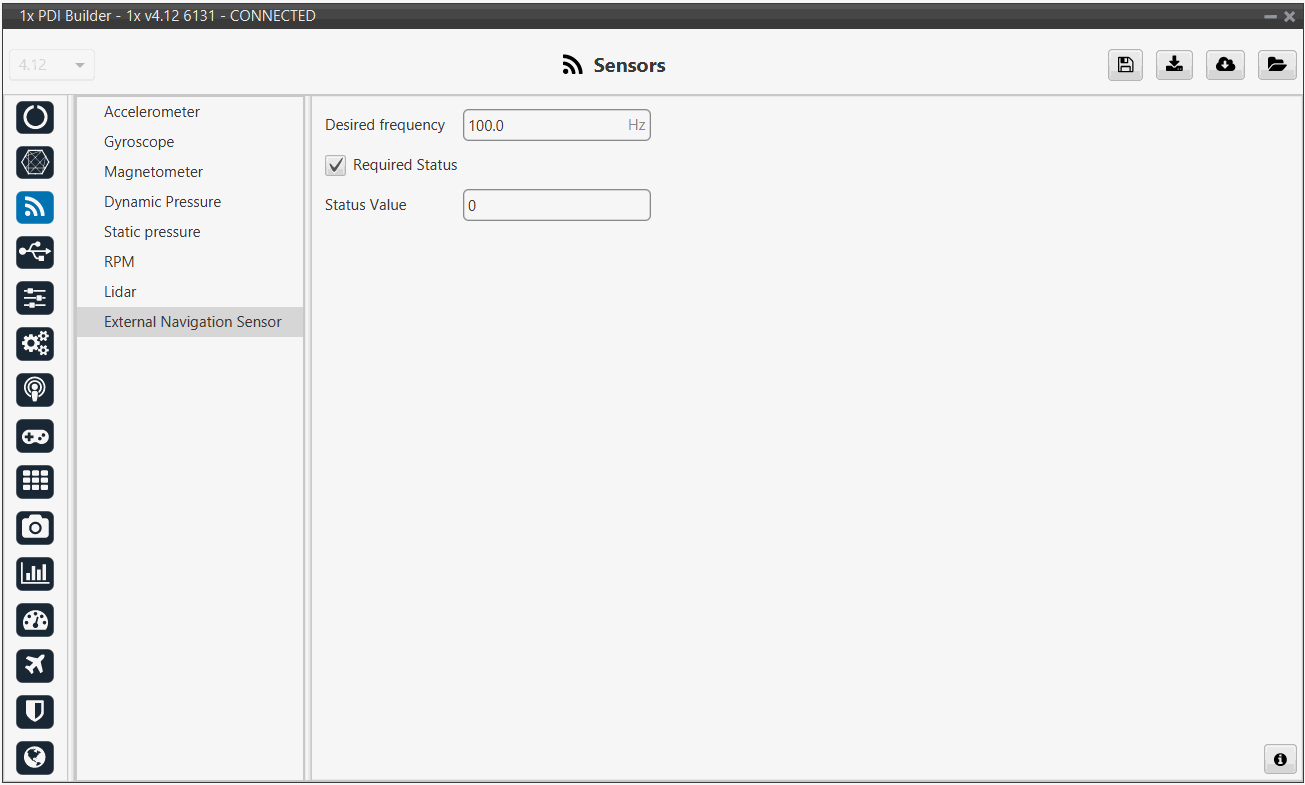Open the Lidar sensor settings
Viewport: 1305px width, 785px height.
tap(120, 292)
